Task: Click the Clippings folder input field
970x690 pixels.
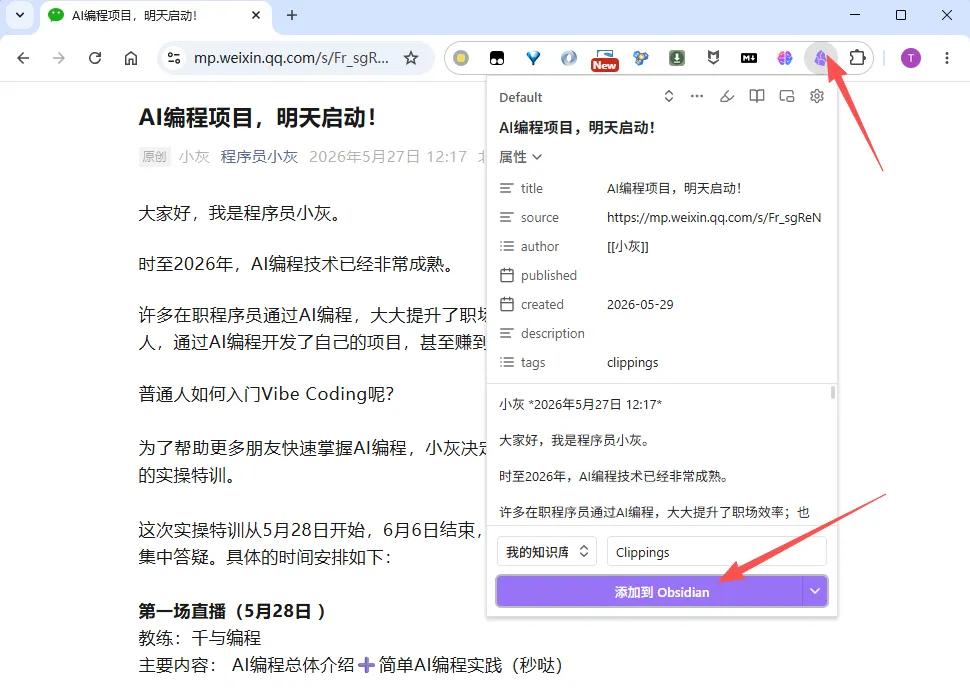Action: tap(716, 551)
